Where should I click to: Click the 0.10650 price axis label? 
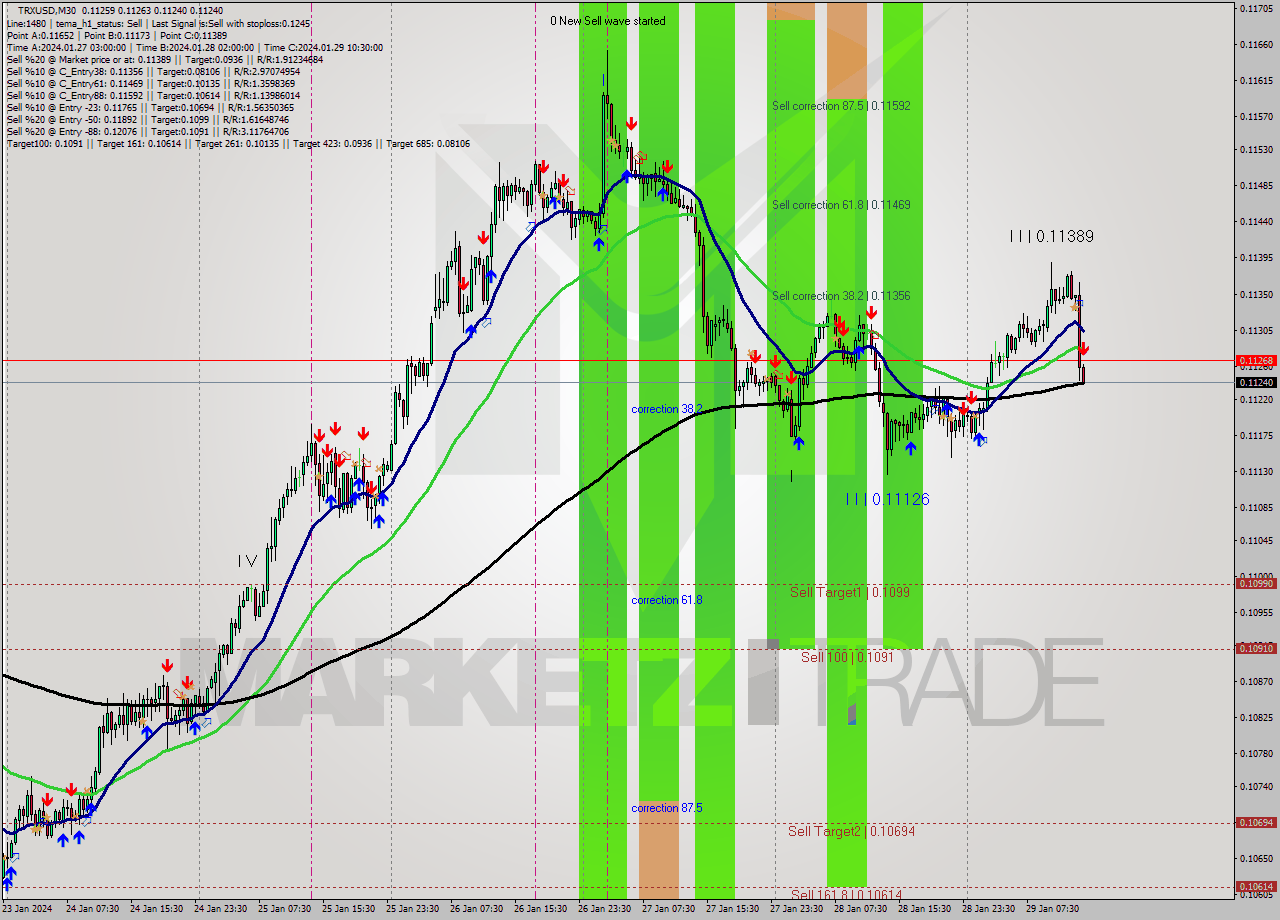(1255, 859)
